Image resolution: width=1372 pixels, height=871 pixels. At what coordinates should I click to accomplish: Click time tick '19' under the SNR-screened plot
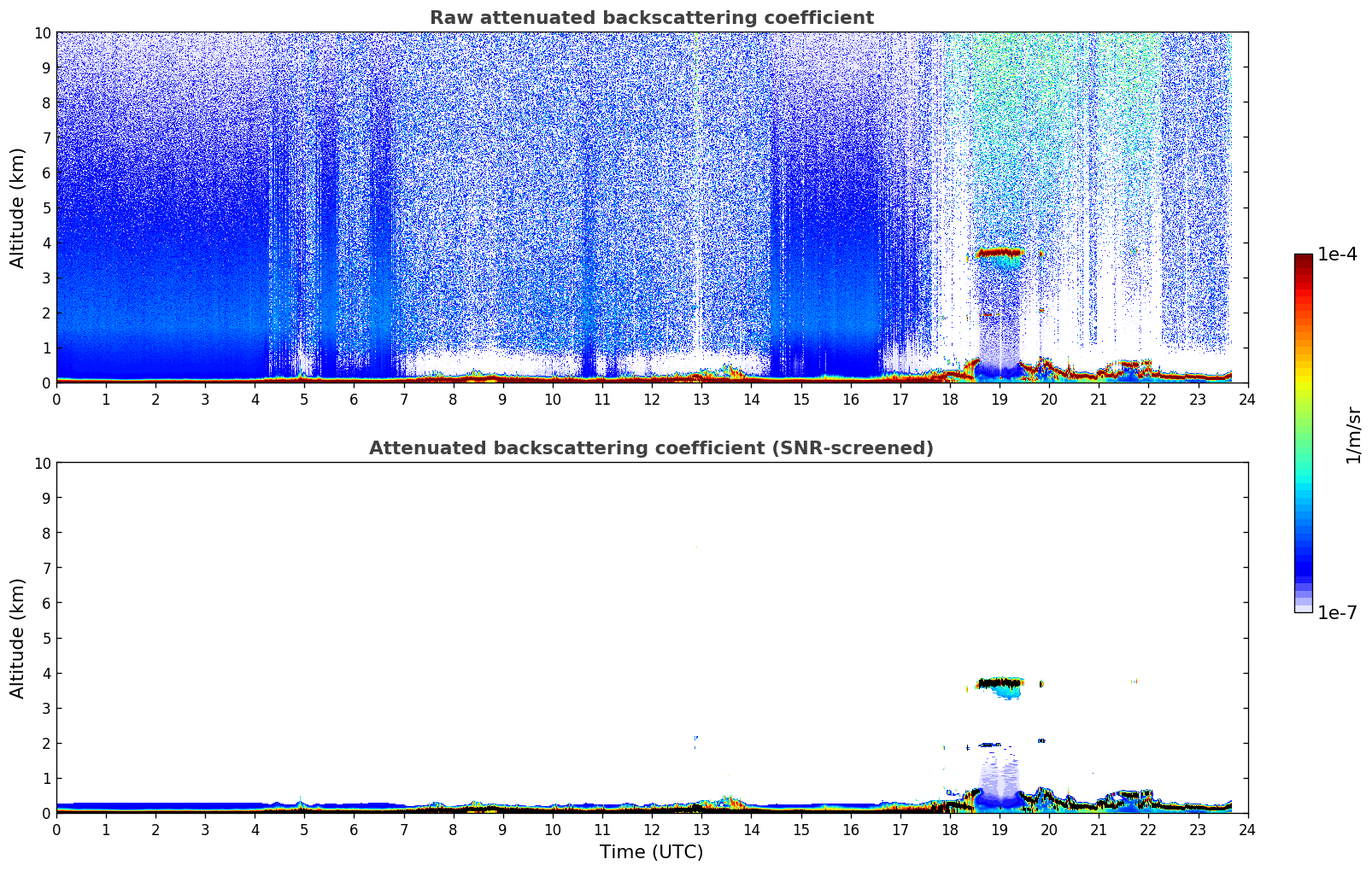1000,829
